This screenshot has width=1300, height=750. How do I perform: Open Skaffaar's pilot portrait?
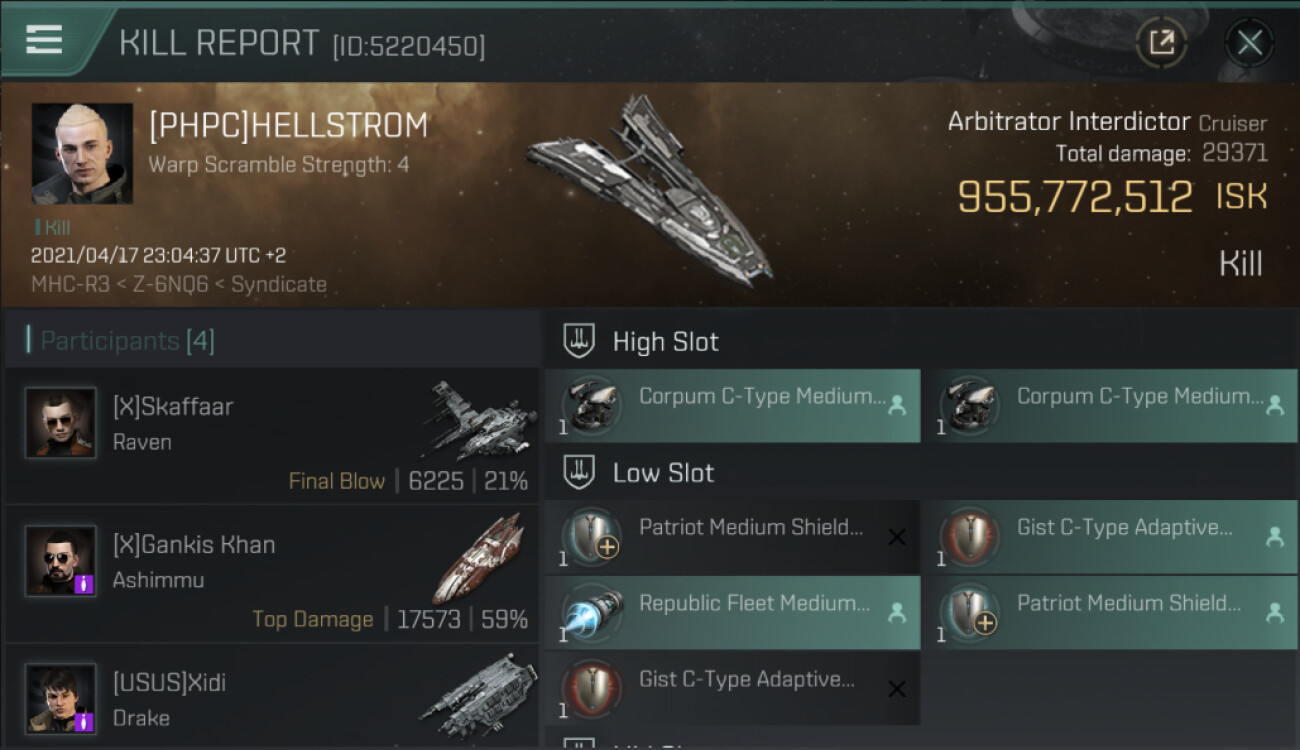(61, 423)
